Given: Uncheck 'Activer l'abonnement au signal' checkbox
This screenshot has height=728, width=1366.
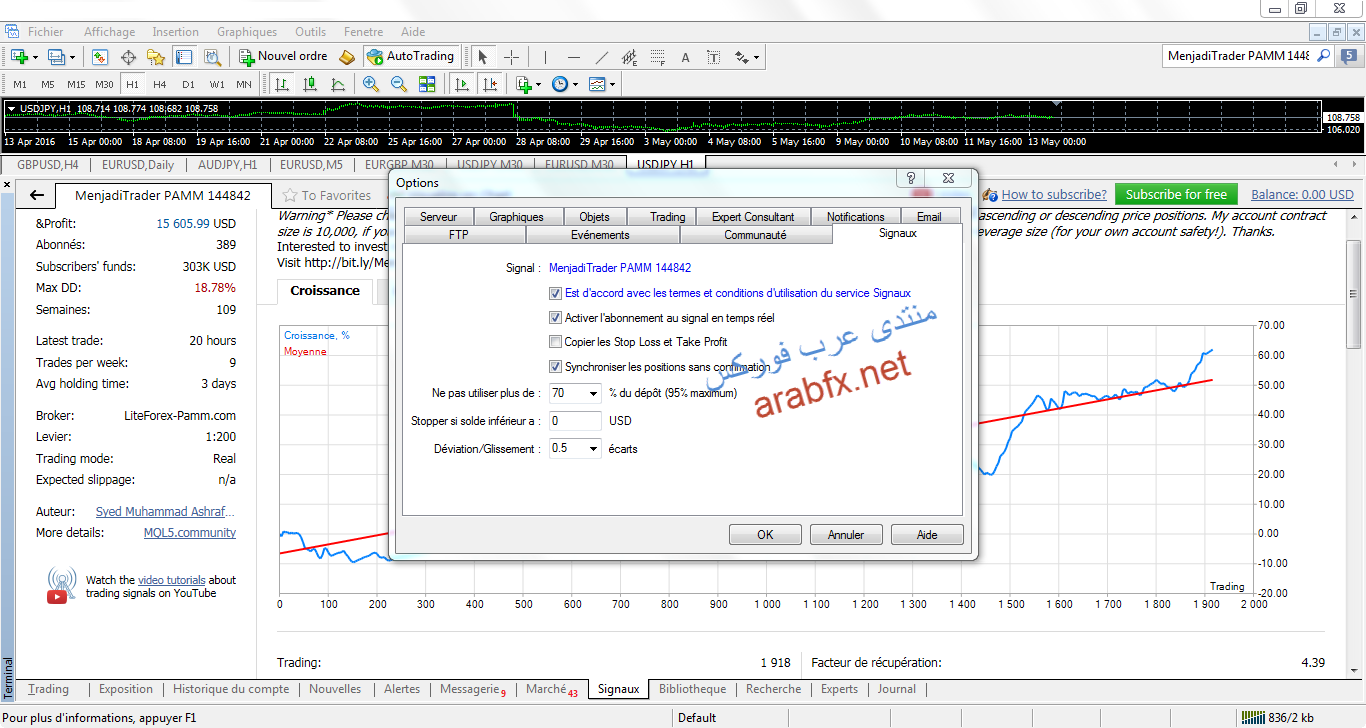Looking at the screenshot, I should point(556,318).
